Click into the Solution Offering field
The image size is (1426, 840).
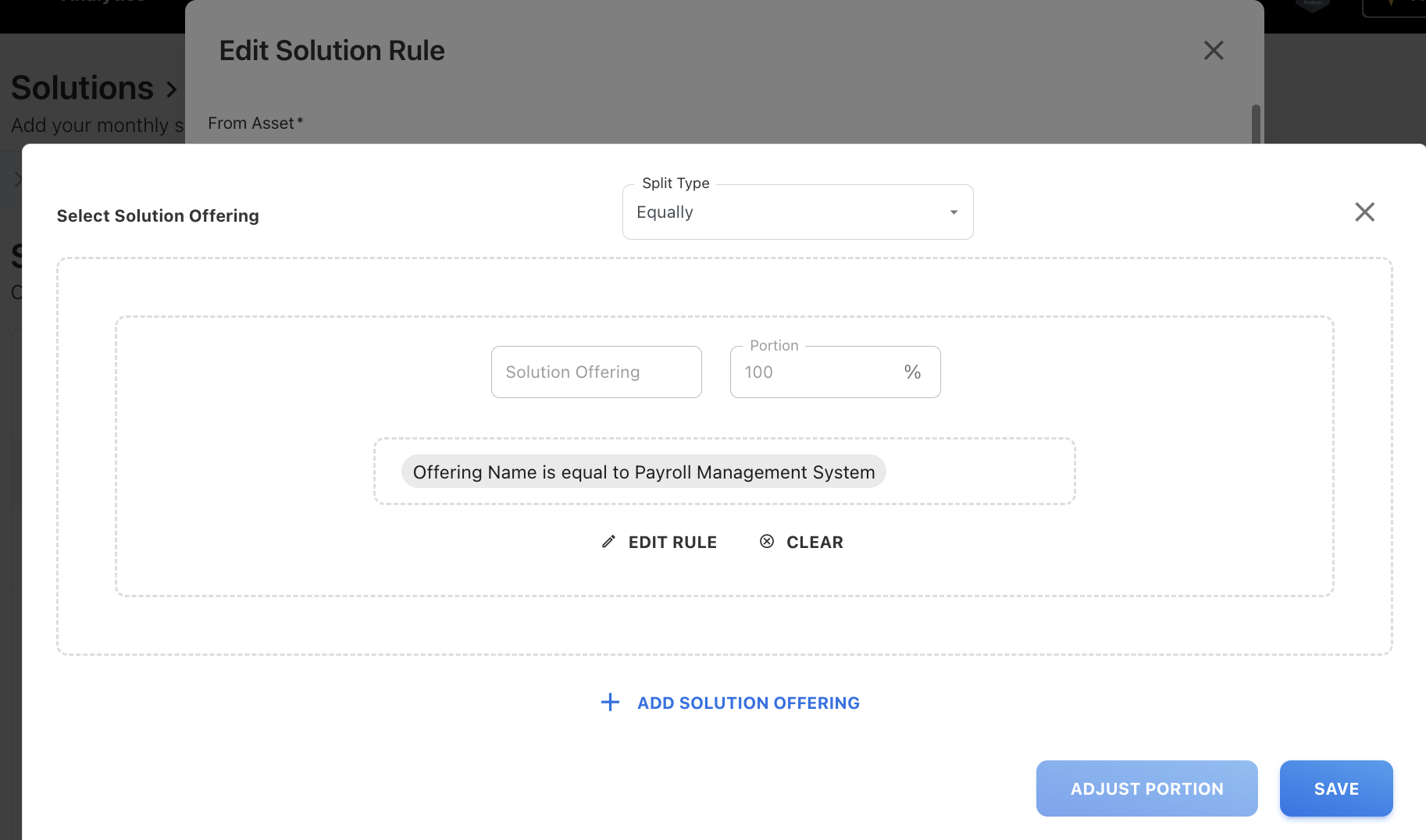point(596,372)
